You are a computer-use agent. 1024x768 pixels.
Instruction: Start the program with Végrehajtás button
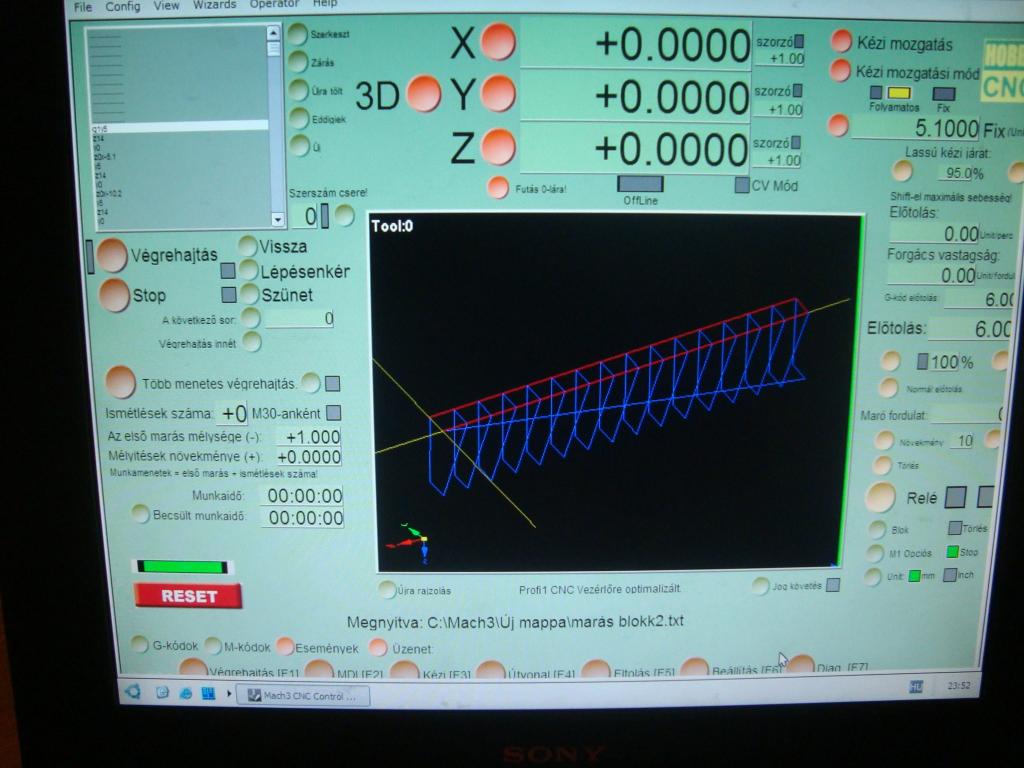pos(112,255)
